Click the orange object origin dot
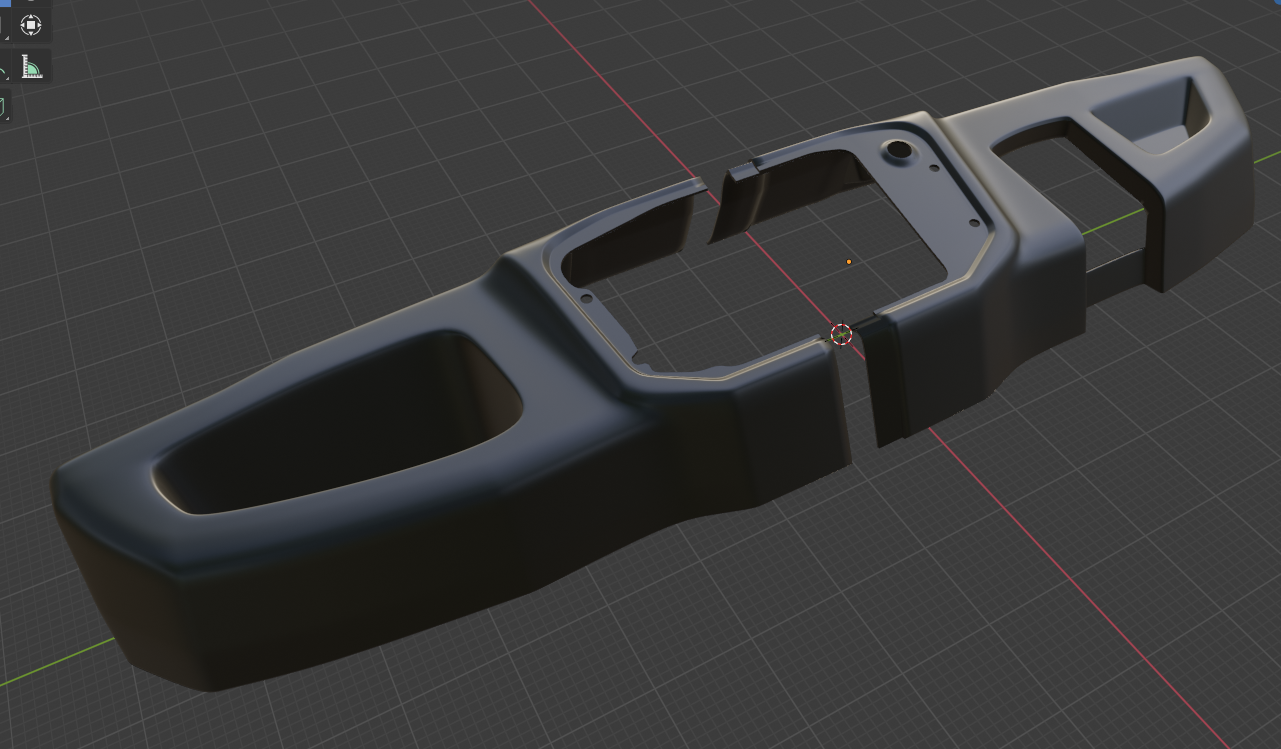1281x749 pixels. pos(849,262)
